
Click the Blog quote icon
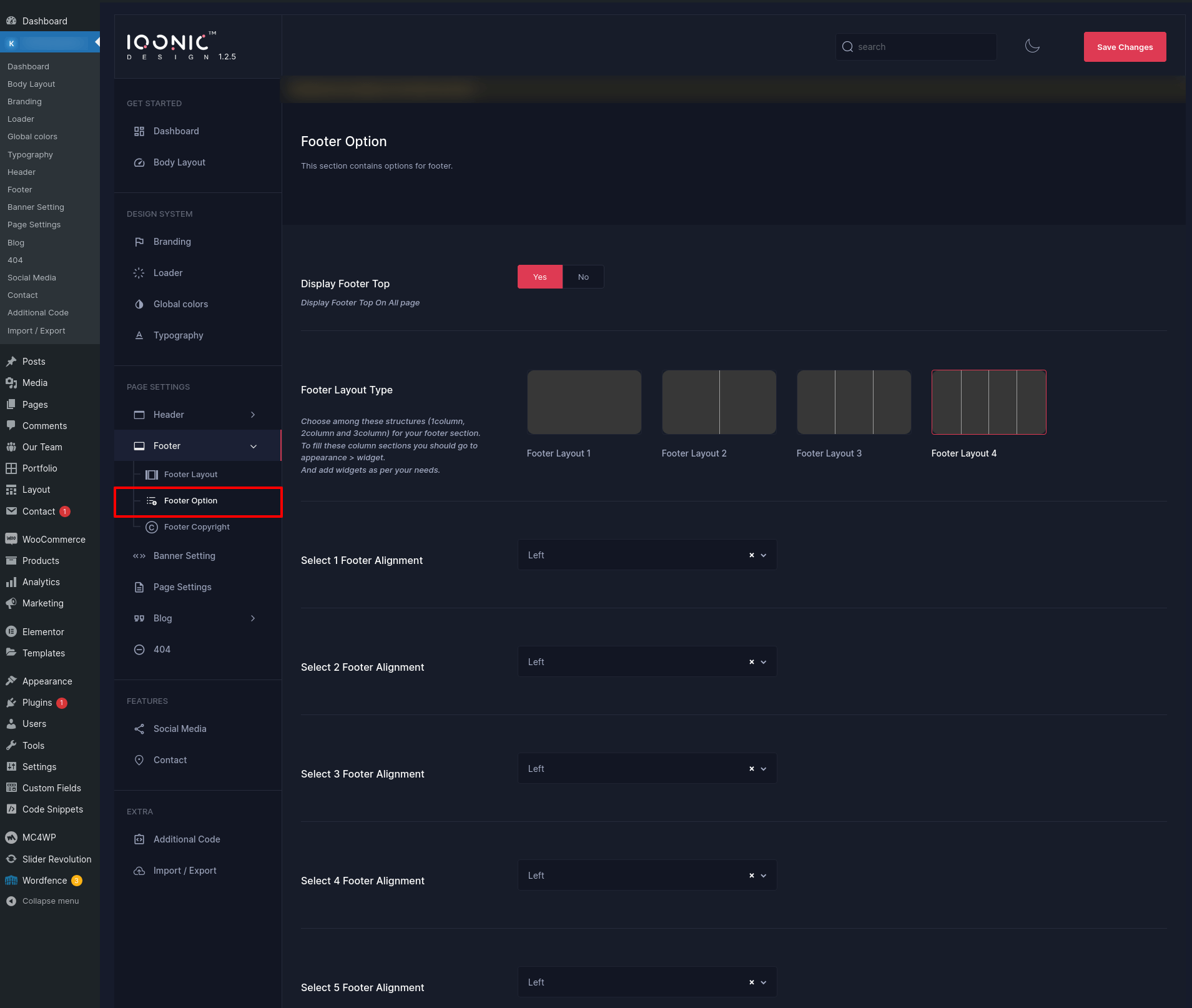tap(139, 618)
